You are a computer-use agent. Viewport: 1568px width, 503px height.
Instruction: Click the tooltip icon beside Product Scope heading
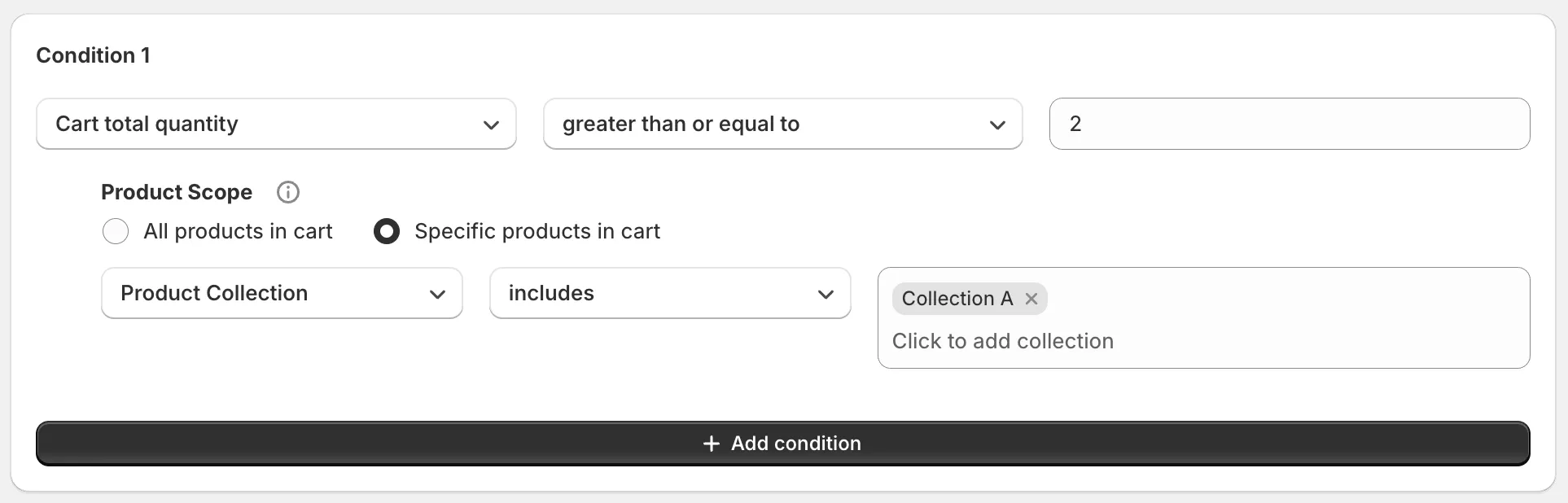tap(287, 192)
